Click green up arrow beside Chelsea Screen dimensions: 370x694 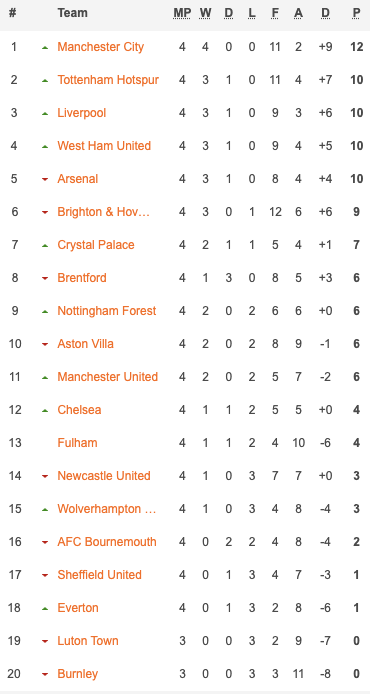(45, 410)
